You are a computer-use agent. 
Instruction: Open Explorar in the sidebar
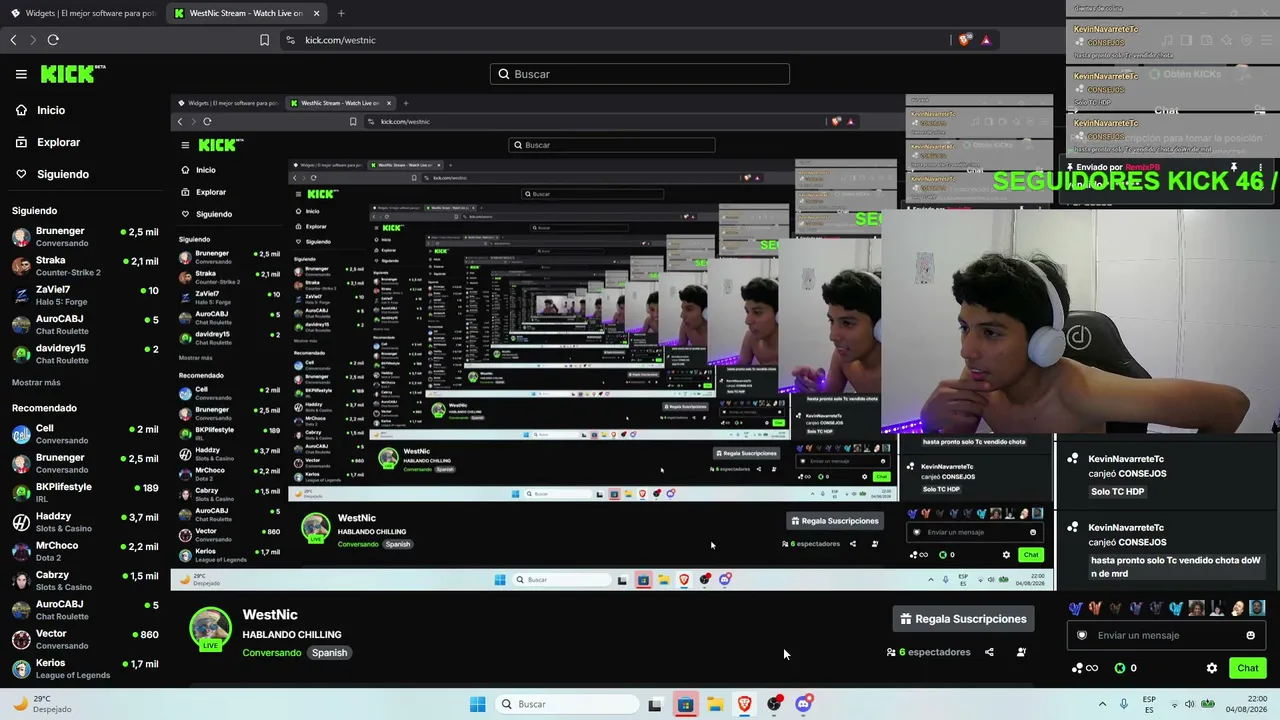tap(58, 142)
